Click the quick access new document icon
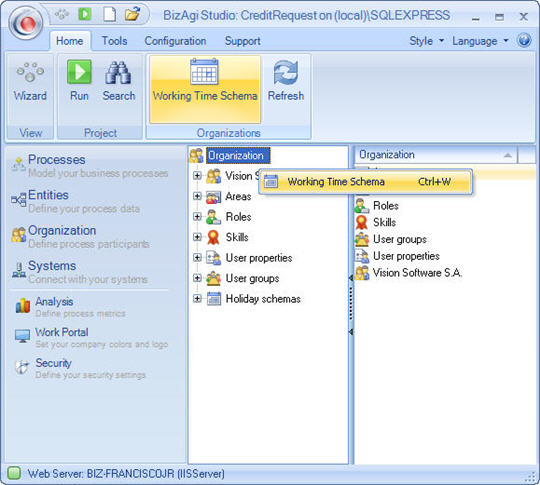 (110, 14)
